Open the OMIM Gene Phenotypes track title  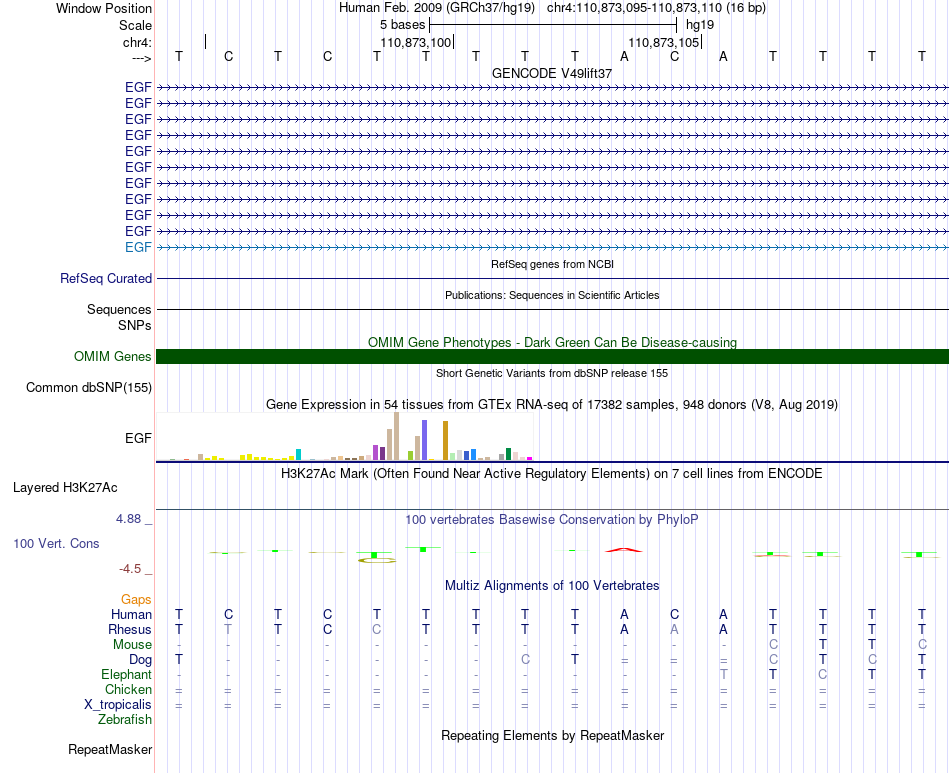552,342
